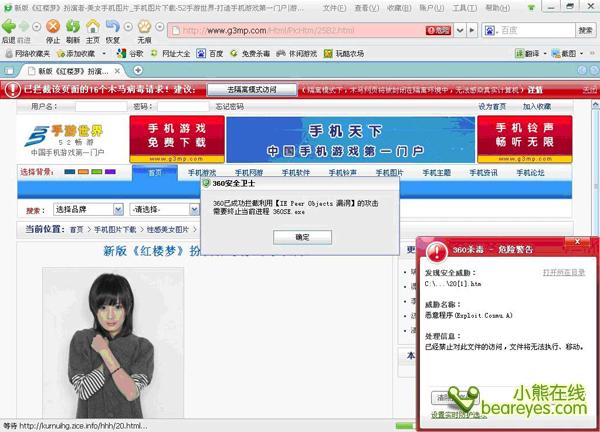Choose the orange background color swatch
600x432 pixels.
[83, 172]
